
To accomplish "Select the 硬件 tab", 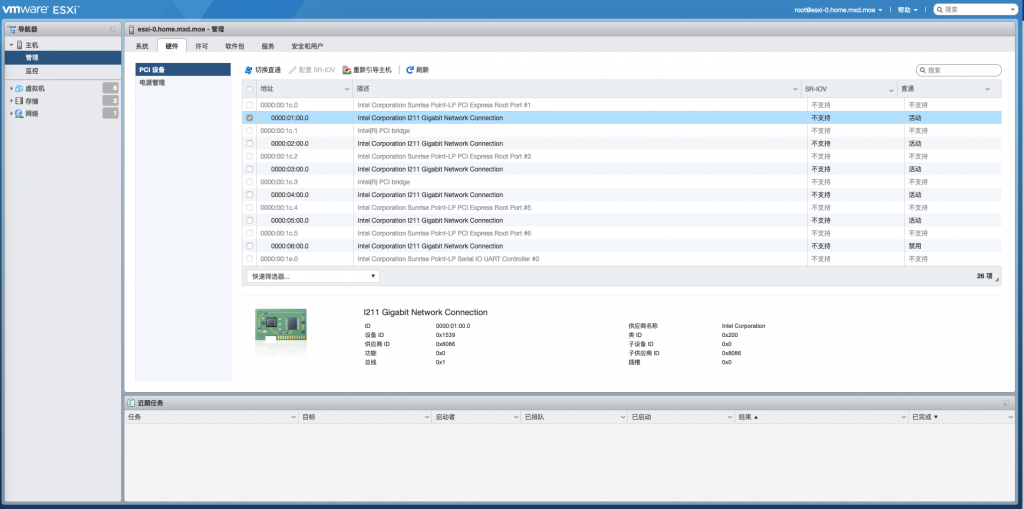I will tap(172, 46).
